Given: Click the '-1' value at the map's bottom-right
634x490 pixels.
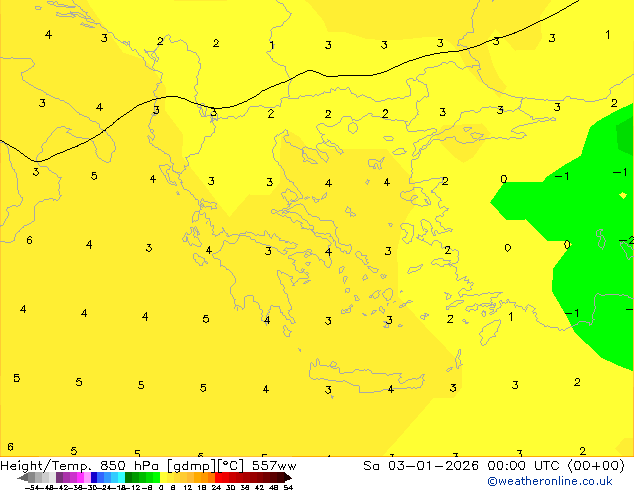Looking at the screenshot, I should (x=573, y=313).
